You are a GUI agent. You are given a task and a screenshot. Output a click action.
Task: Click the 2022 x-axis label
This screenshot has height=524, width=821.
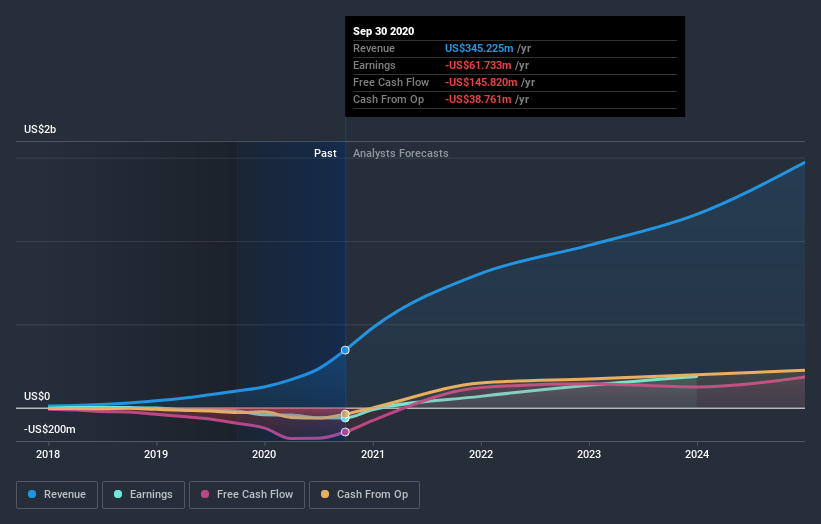click(481, 454)
